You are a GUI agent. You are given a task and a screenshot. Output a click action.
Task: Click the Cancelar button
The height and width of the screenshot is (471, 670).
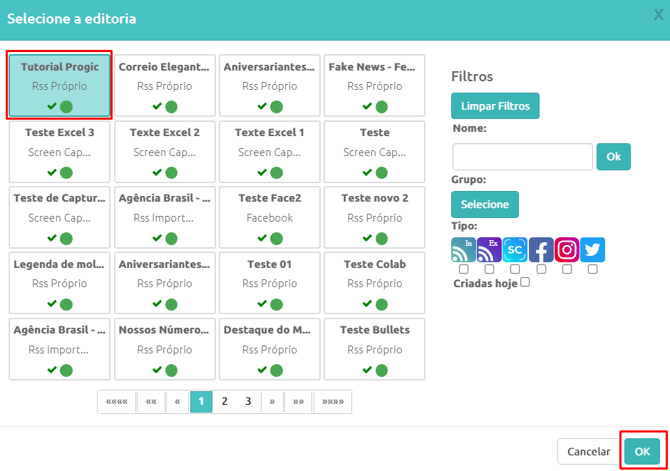tap(589, 451)
